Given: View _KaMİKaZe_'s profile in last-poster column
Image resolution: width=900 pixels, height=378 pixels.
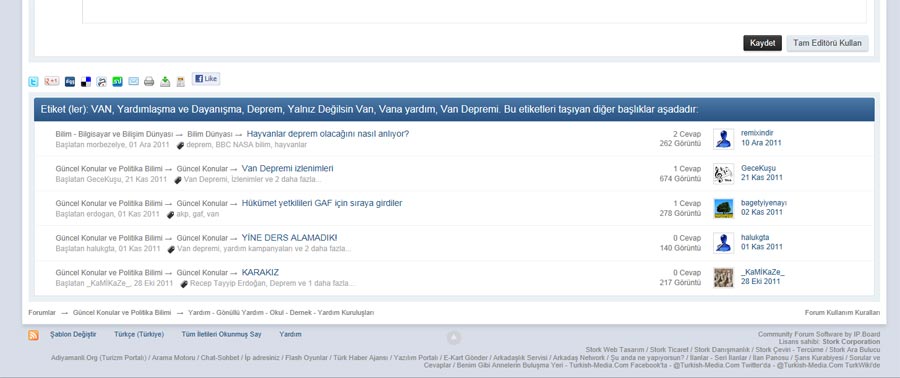Looking at the screenshot, I should [x=763, y=272].
